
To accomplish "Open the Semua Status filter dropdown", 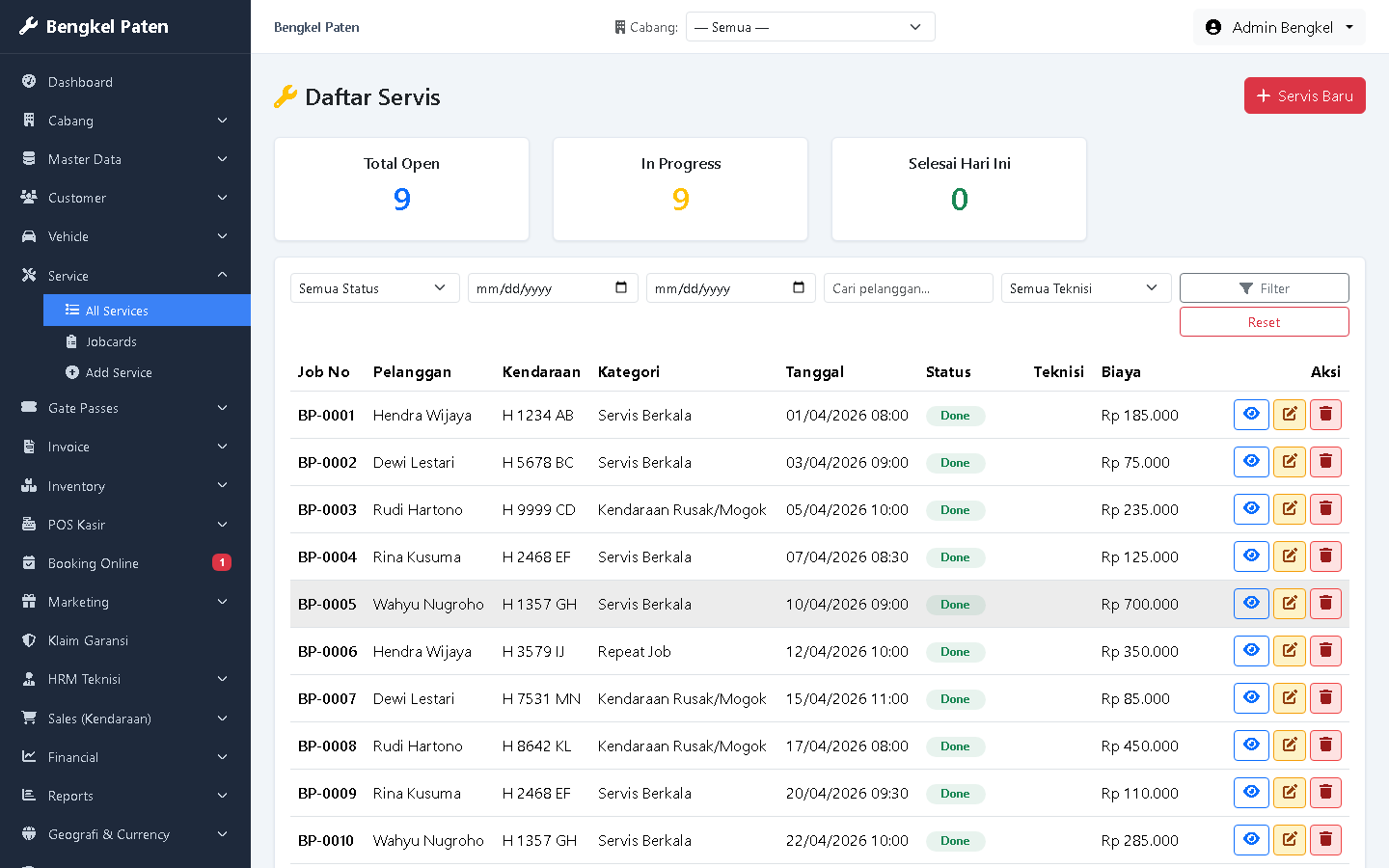I will pos(374,287).
